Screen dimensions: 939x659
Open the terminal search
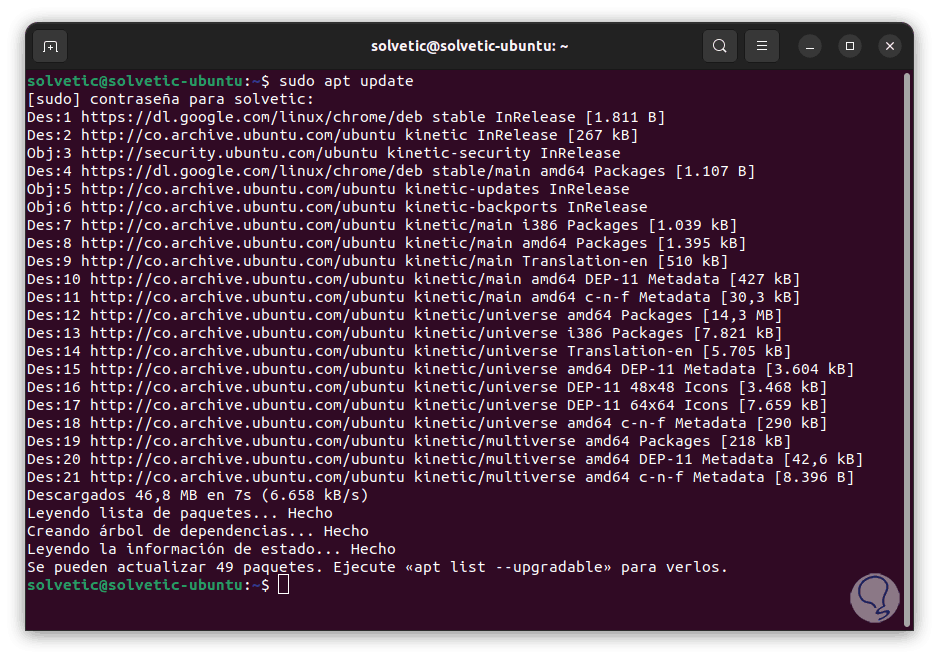coord(719,46)
